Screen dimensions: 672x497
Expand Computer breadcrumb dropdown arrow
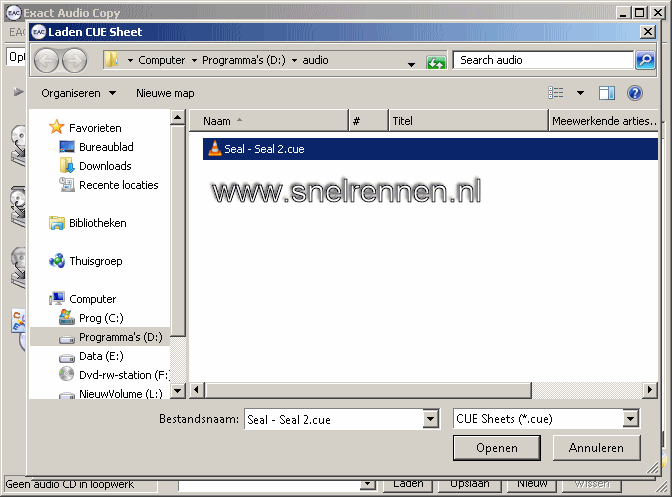click(x=194, y=60)
